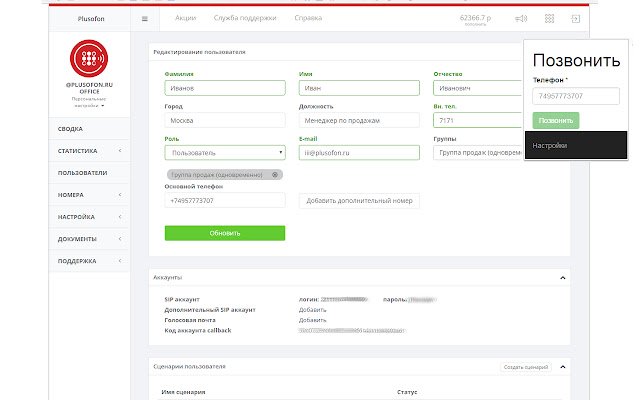The image size is (640, 400).
Task: Open Служба поддержки top menu
Action: coord(245,18)
